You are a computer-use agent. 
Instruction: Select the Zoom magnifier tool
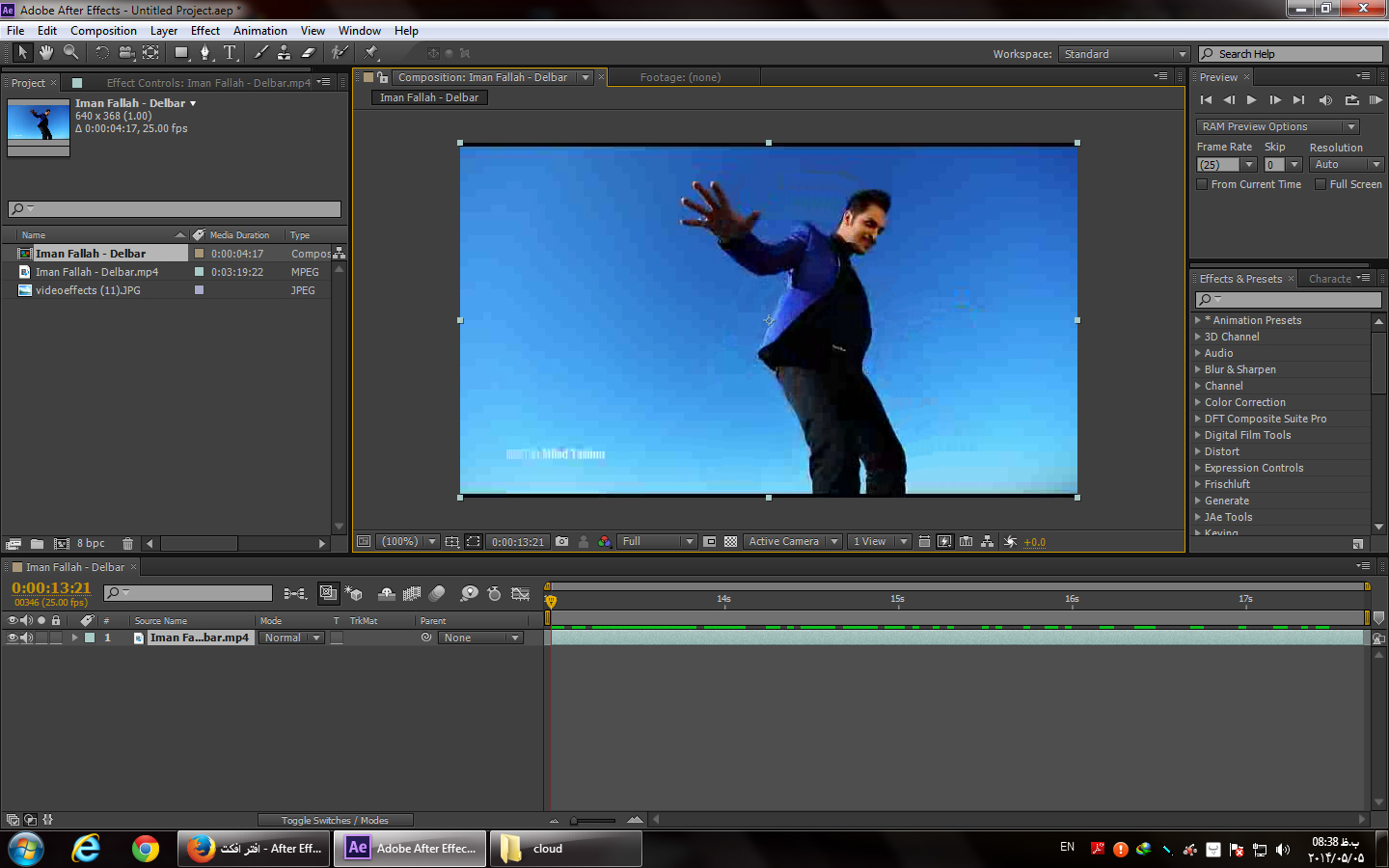pos(70,53)
